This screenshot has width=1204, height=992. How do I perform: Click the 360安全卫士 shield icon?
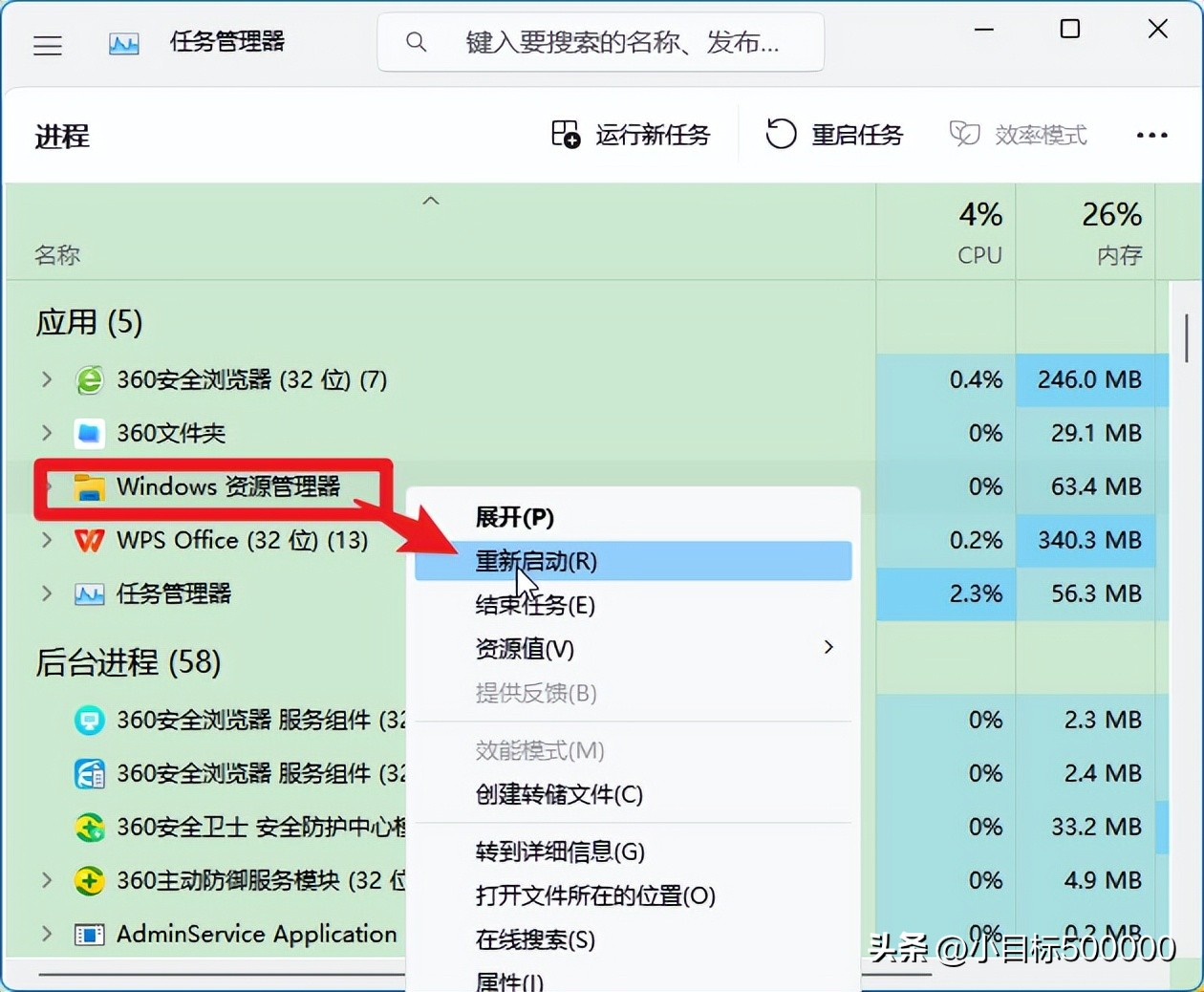[89, 828]
